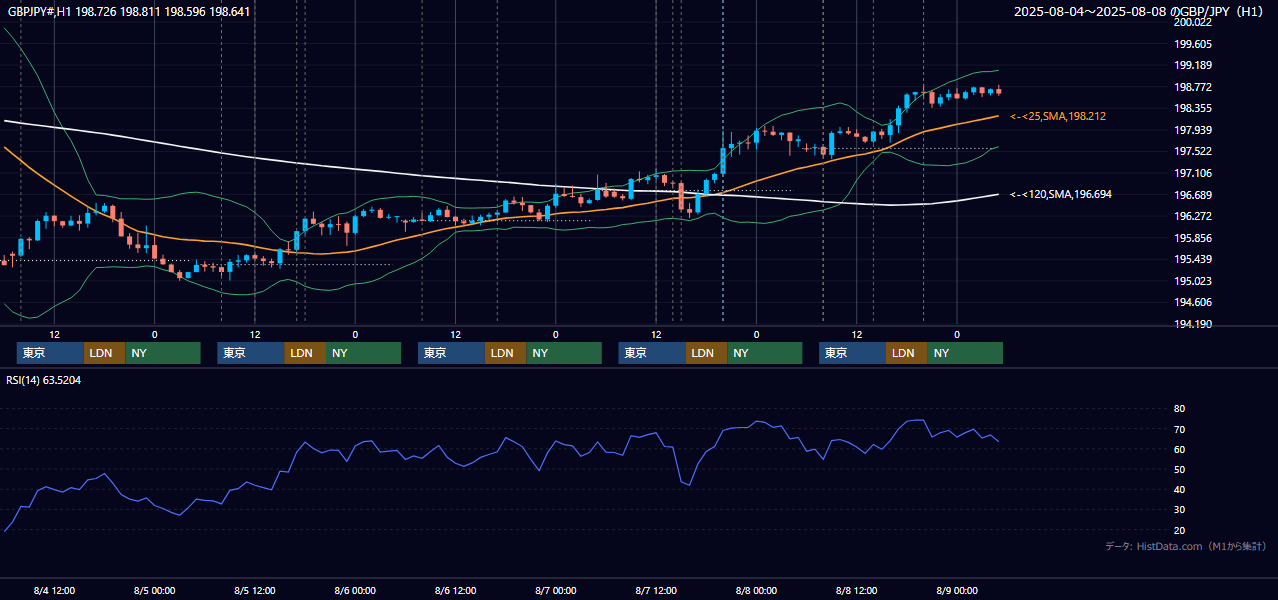Image resolution: width=1278 pixels, height=600 pixels.
Task: Click the NY session block for 8/5
Action: [363, 353]
